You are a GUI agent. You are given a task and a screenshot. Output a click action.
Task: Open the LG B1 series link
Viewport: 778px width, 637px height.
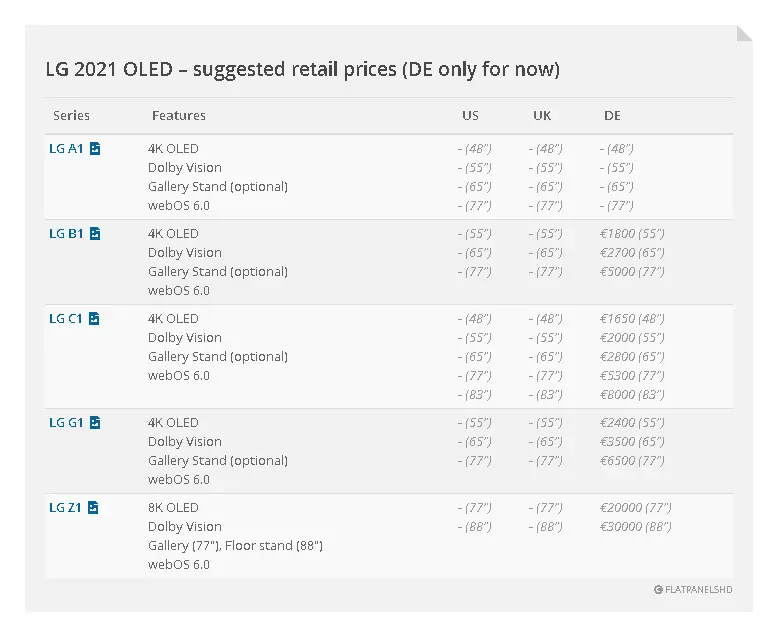66,233
